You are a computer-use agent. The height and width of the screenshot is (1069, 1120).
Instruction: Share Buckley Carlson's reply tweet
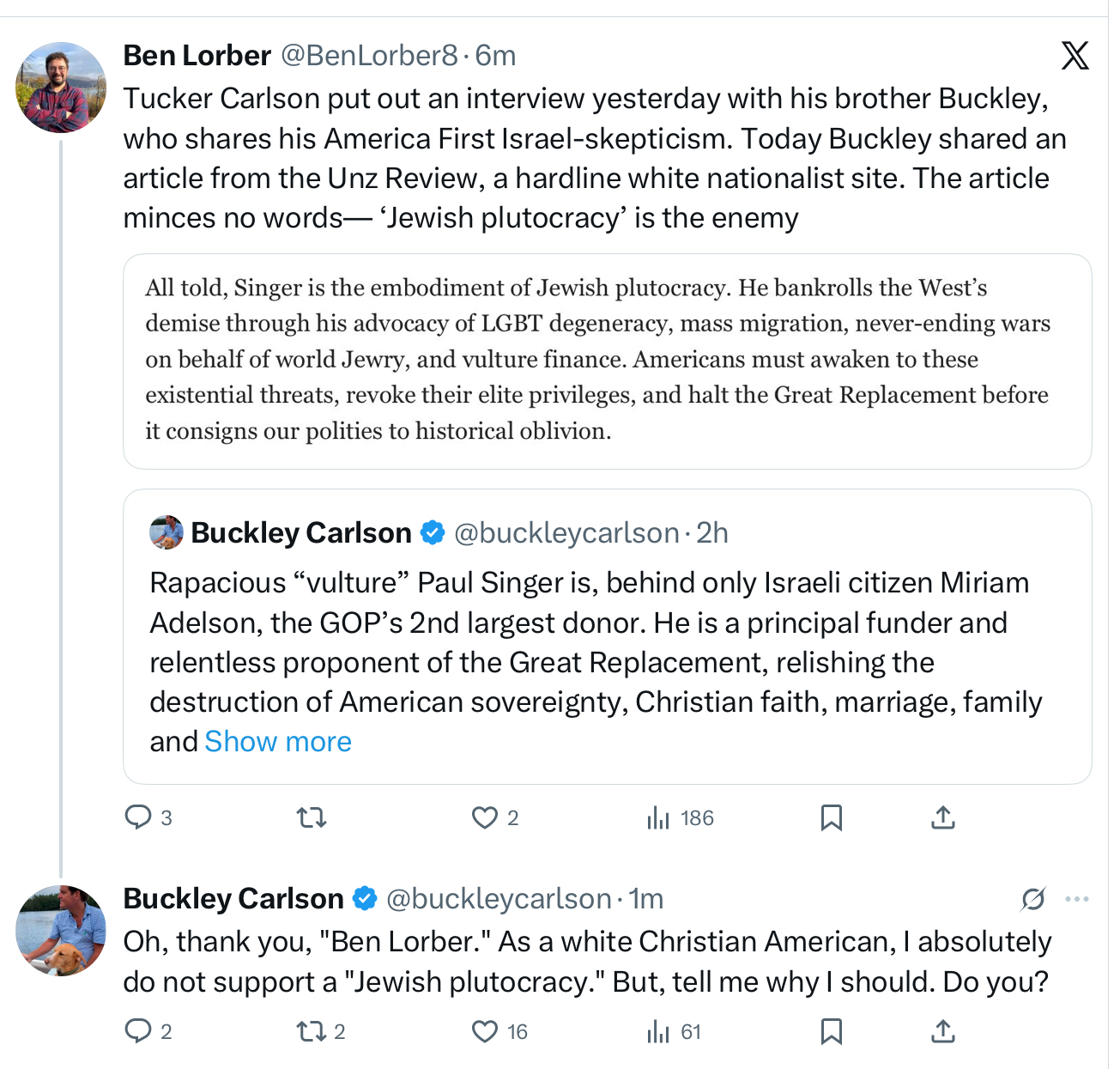[x=942, y=1030]
